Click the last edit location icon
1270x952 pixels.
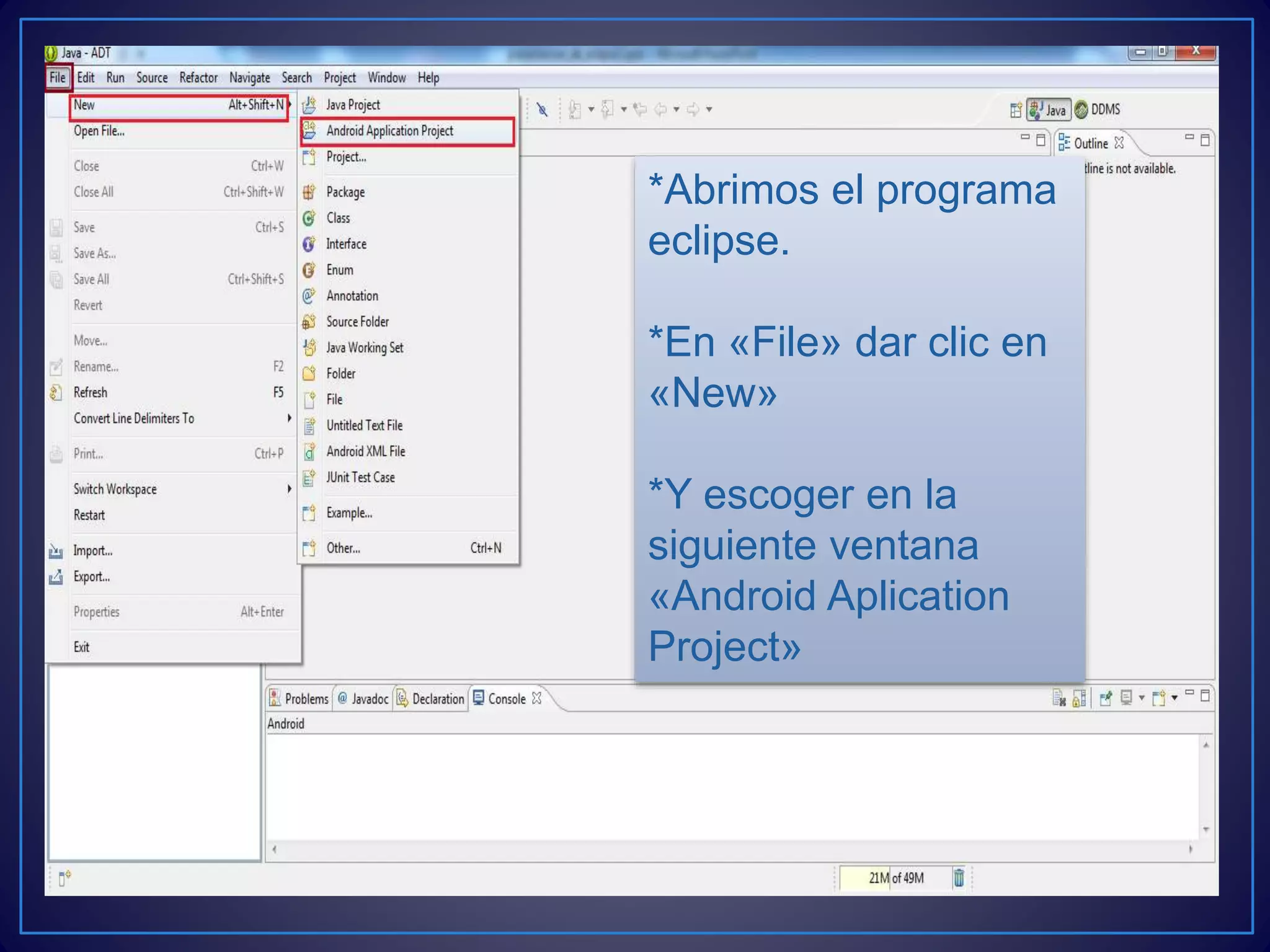pos(641,110)
